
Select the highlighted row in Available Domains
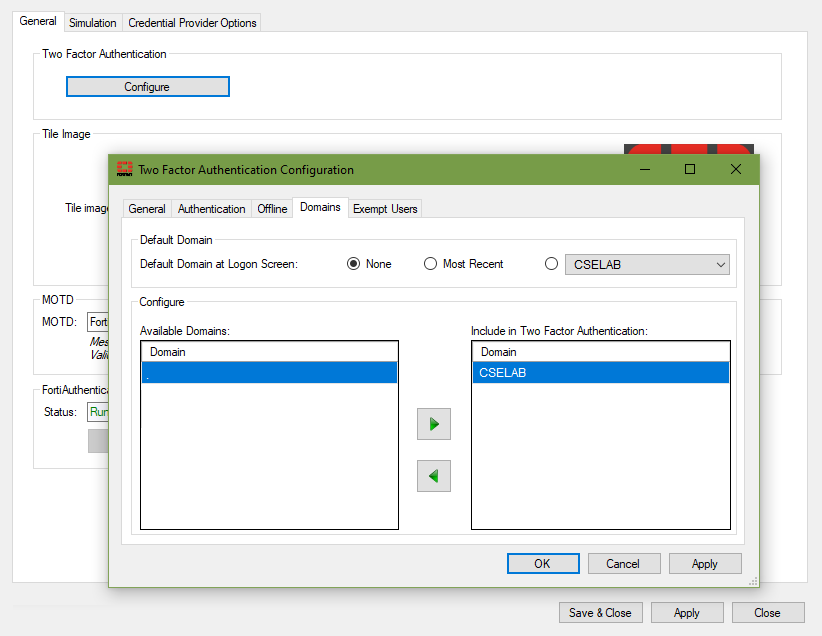(269, 373)
